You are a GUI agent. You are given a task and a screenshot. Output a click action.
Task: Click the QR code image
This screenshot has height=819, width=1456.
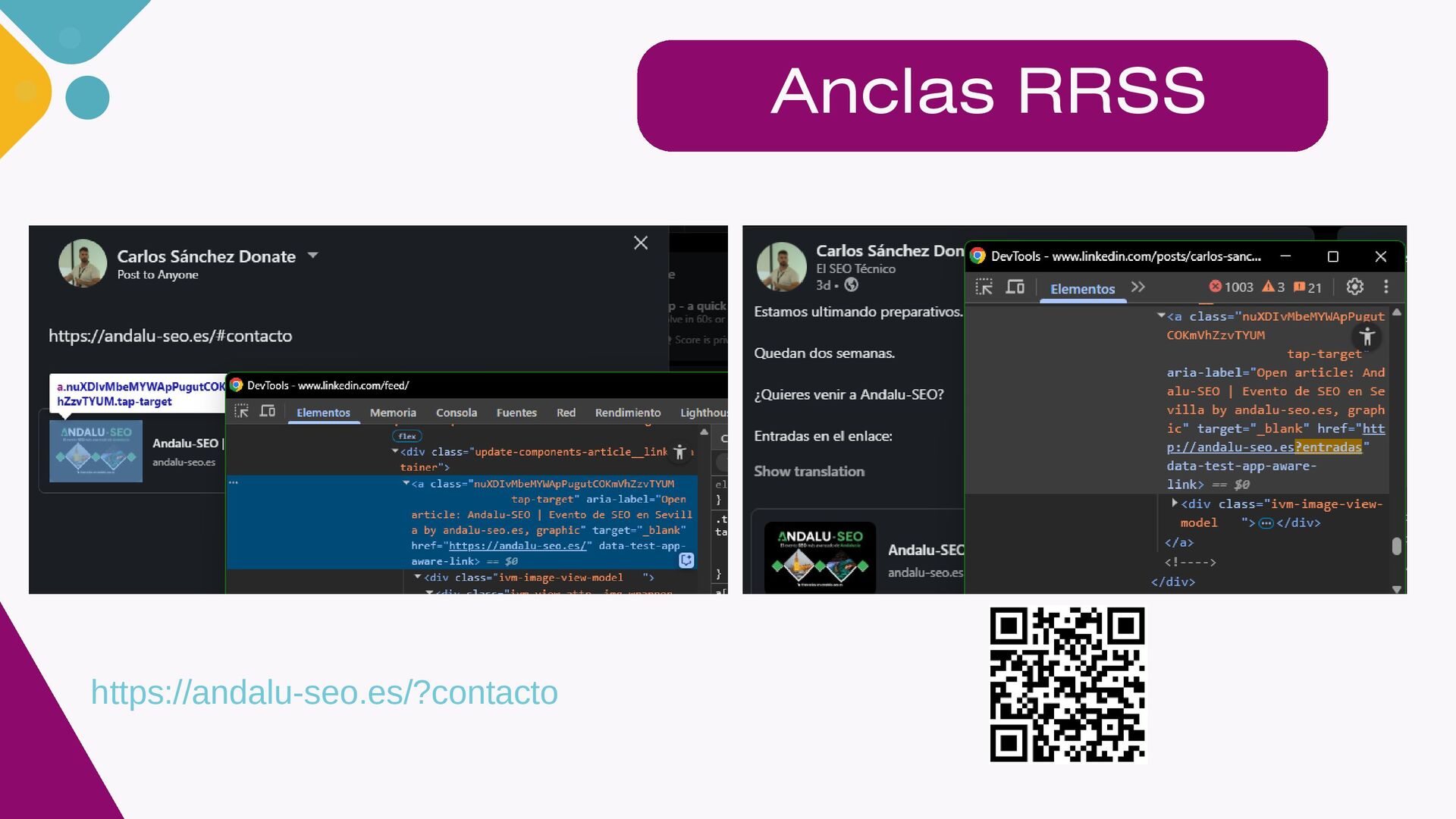(1067, 684)
